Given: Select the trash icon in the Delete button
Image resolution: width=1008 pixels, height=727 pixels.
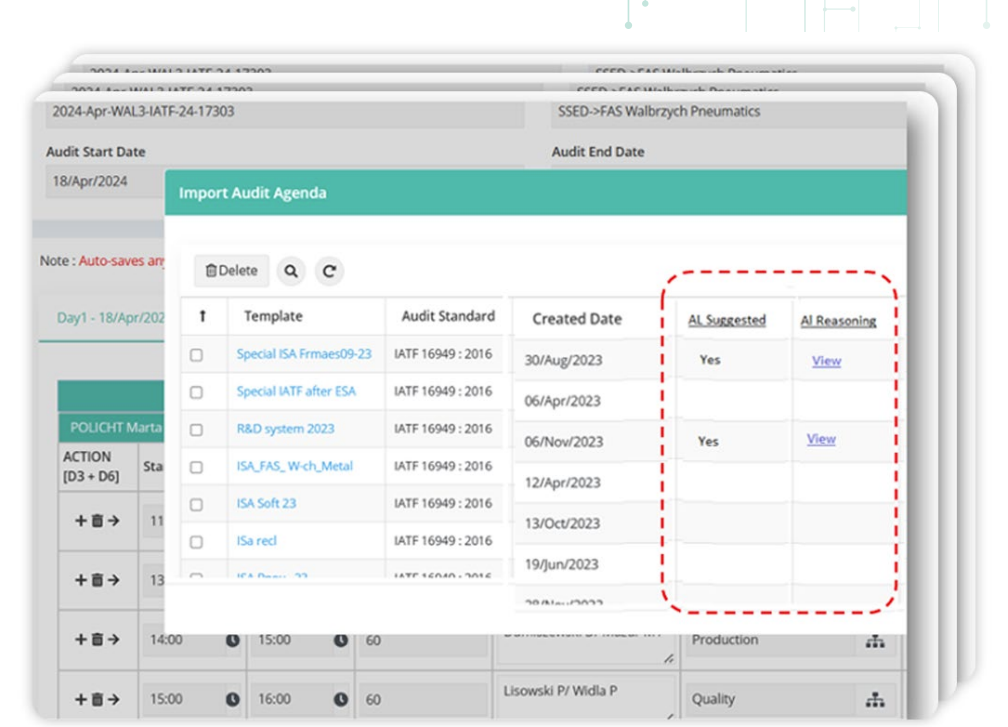Looking at the screenshot, I should [x=214, y=270].
